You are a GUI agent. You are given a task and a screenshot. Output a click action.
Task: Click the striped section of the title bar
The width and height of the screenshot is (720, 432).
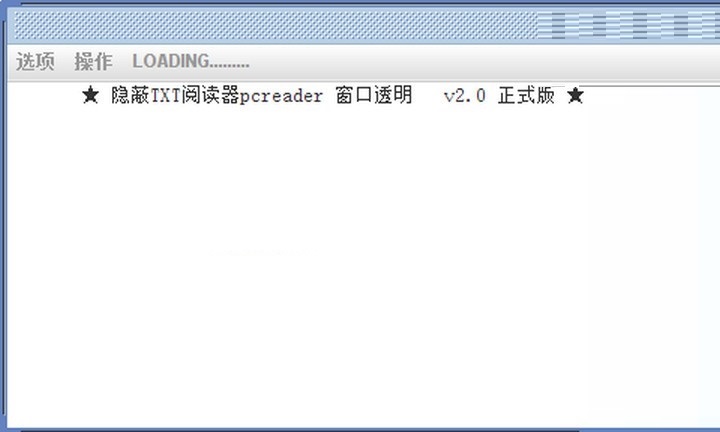pos(628,25)
